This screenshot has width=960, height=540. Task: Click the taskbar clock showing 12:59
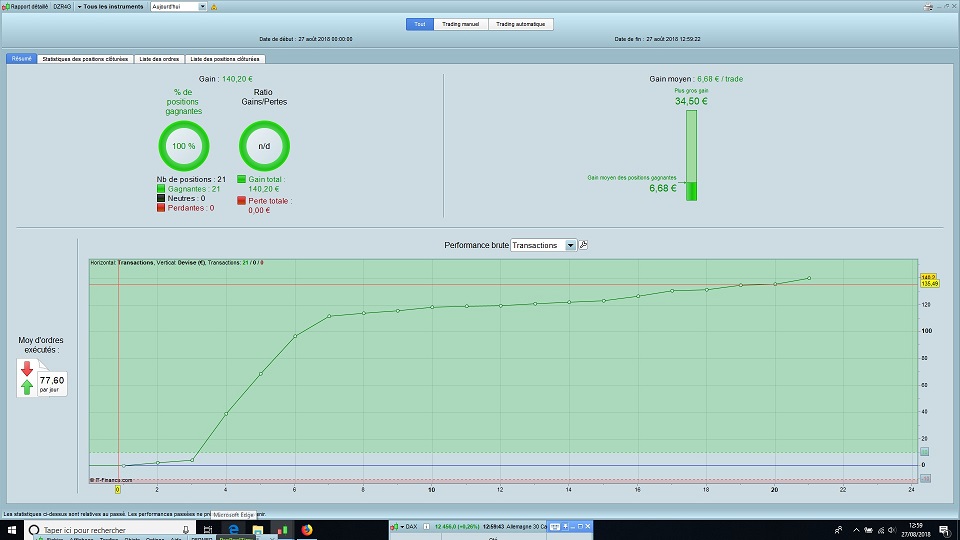(915, 530)
